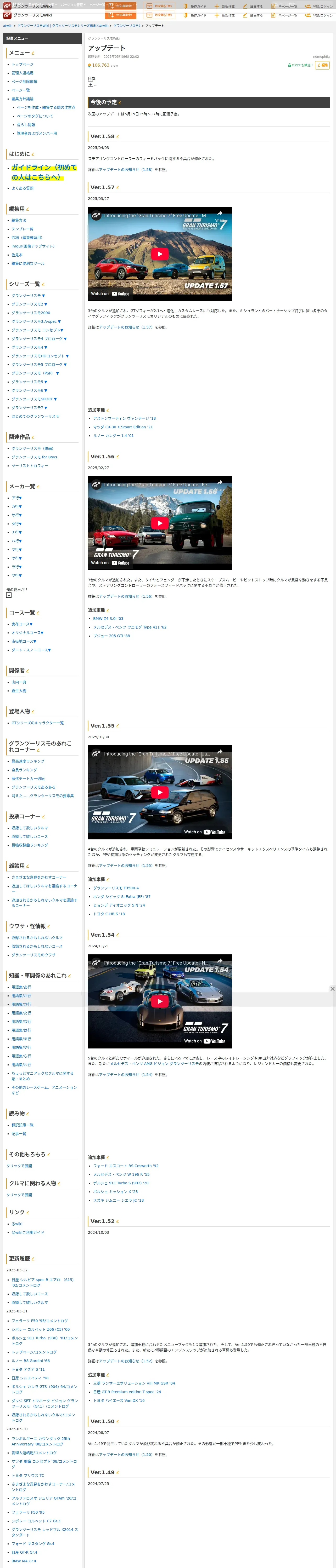Open 山内一典 link under 関係者
This screenshot has width=336, height=1568.
pos(19,682)
